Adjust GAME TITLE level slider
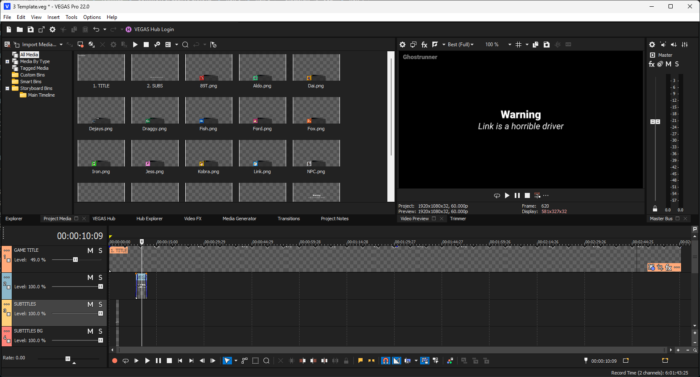 (75, 260)
